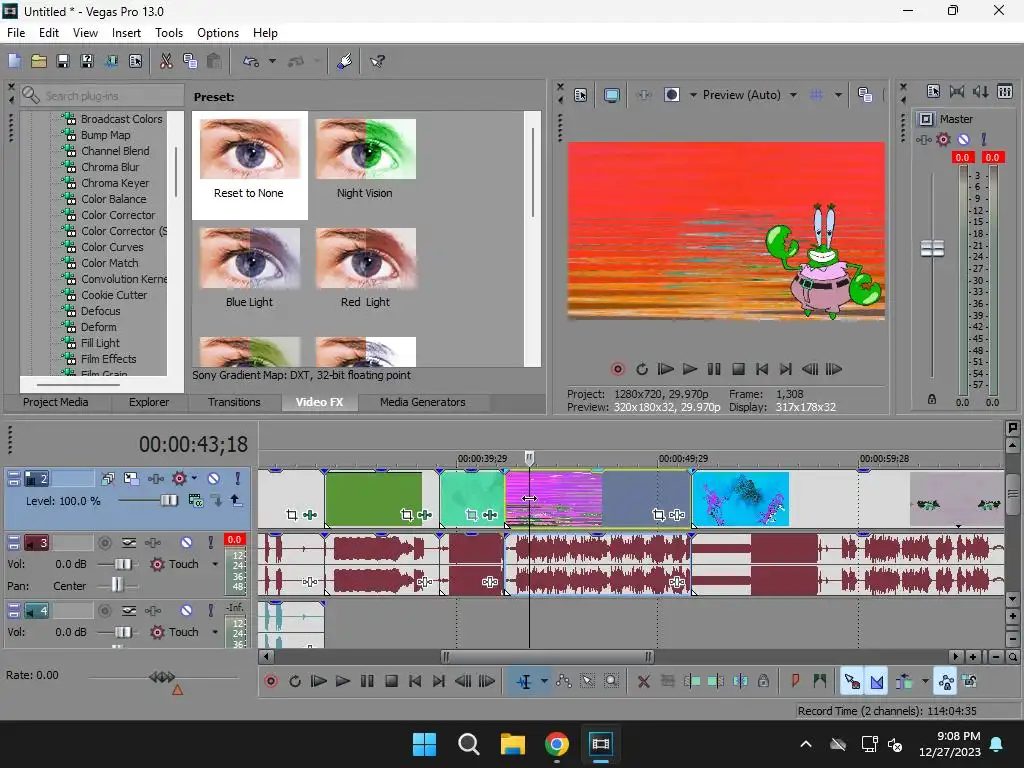Open the Undo history dropdown arrow
The width and height of the screenshot is (1024, 768).
(x=272, y=61)
